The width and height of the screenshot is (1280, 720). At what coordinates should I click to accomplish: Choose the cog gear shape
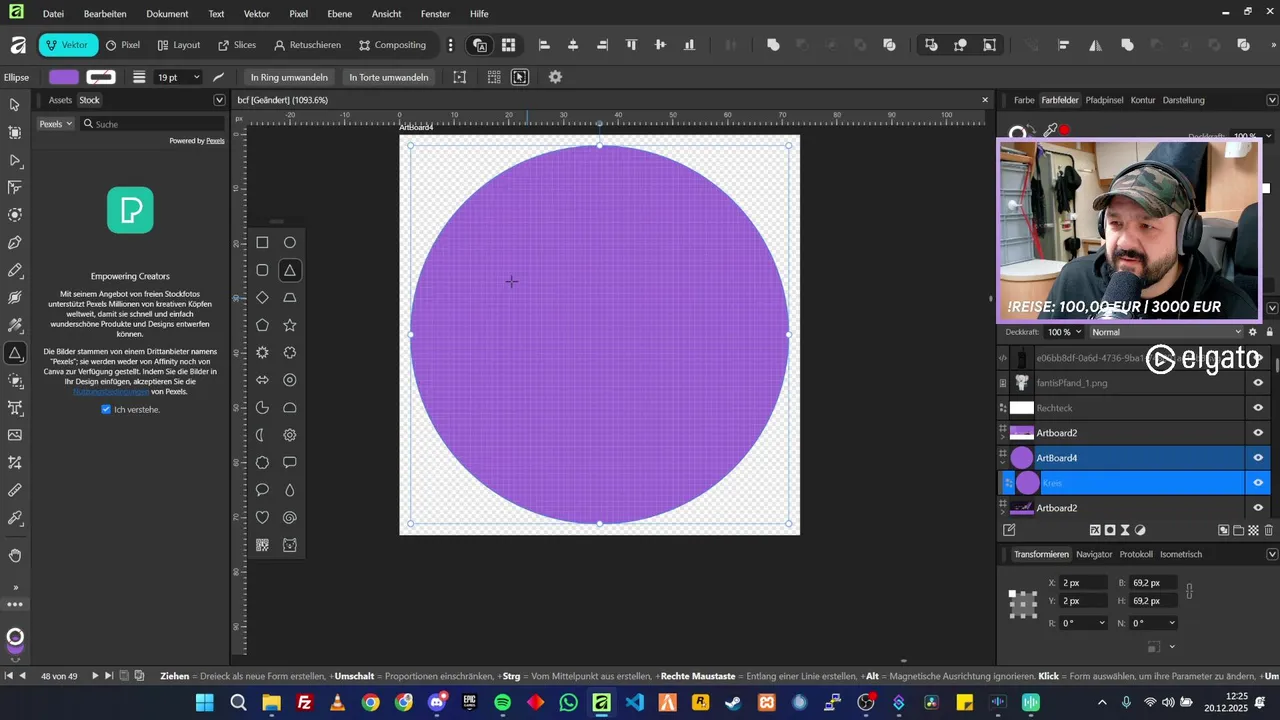290,435
